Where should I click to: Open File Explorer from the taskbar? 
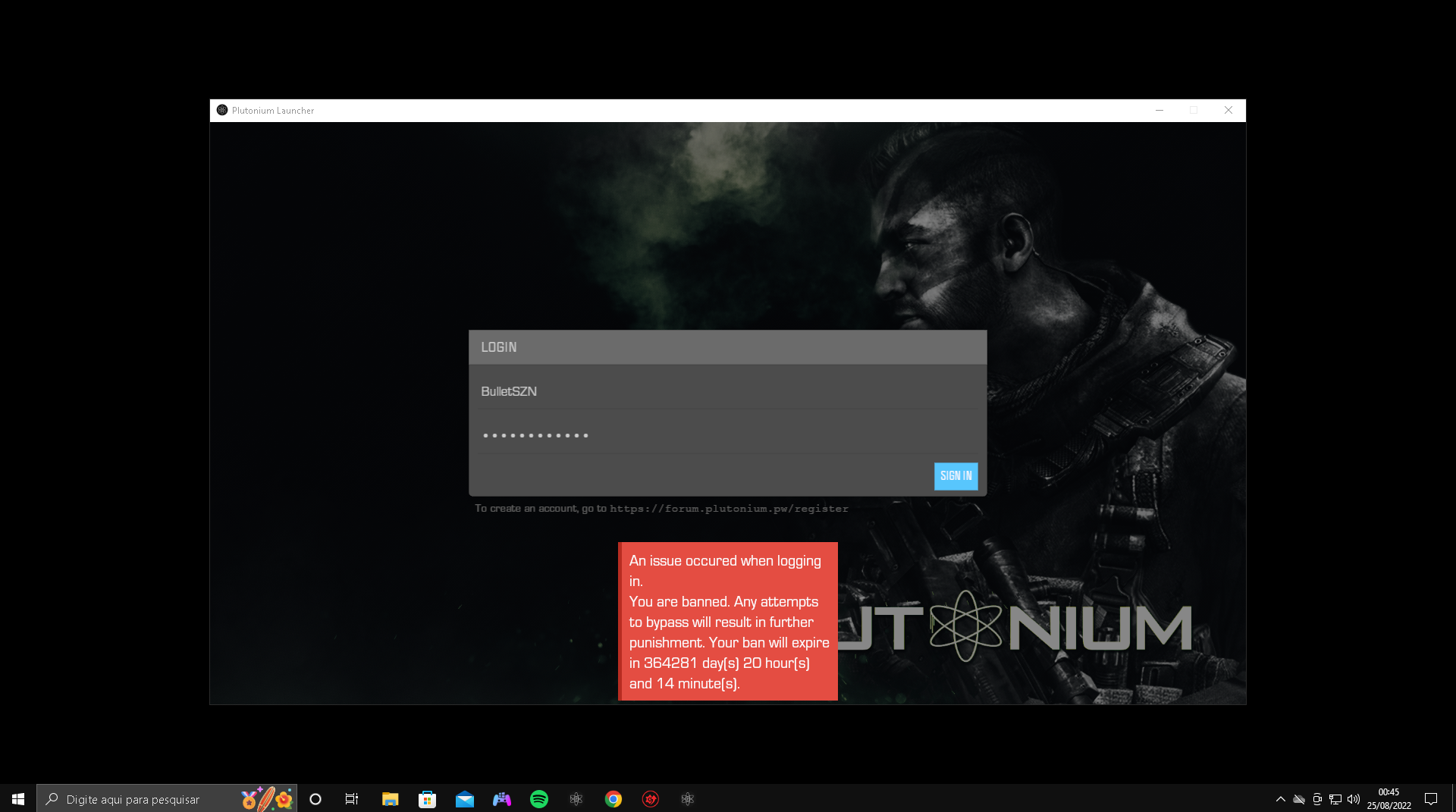[x=390, y=799]
